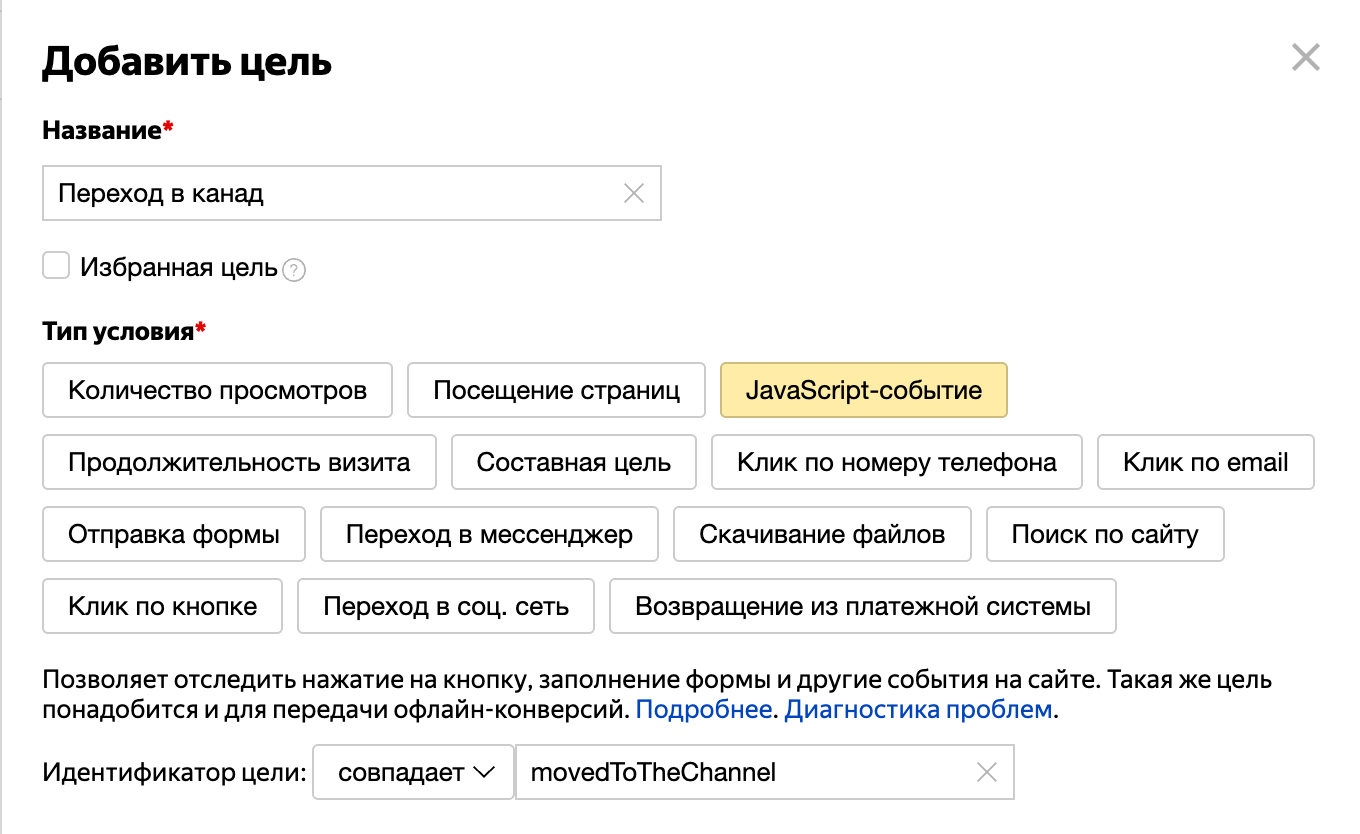Open the Диагностика проблем link
Image resolution: width=1360 pixels, height=834 pixels.
tap(916, 708)
